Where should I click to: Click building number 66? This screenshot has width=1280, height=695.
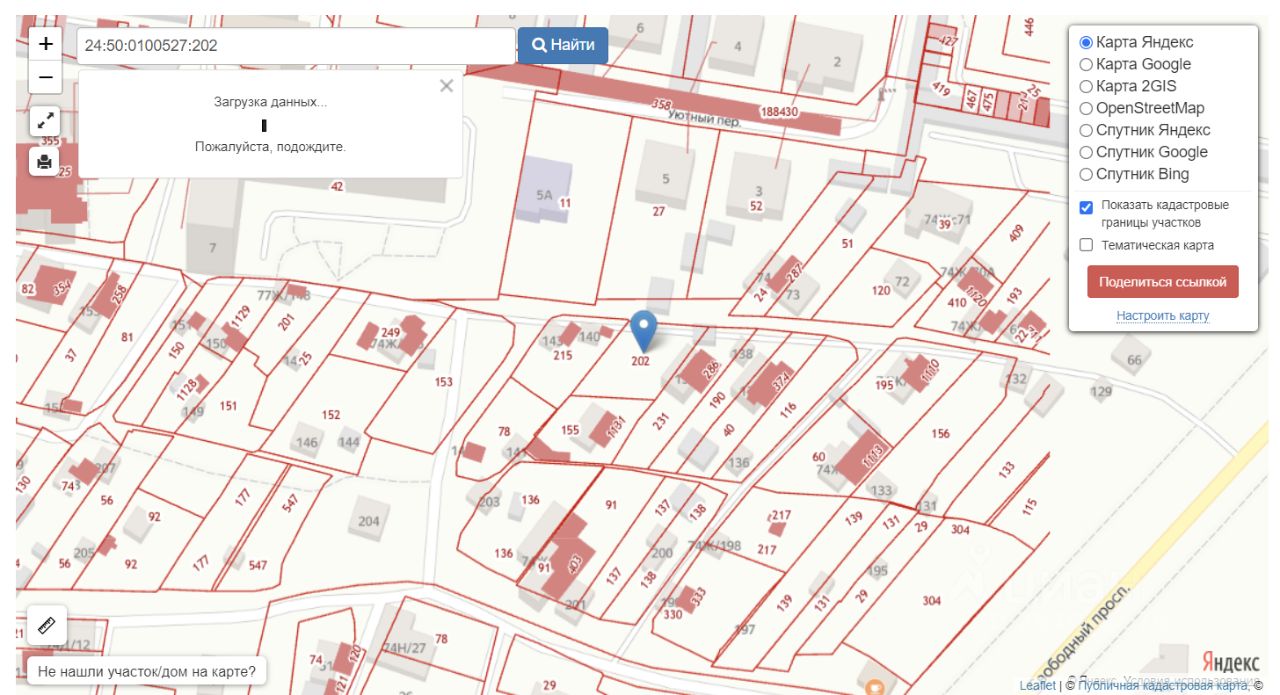(1133, 361)
